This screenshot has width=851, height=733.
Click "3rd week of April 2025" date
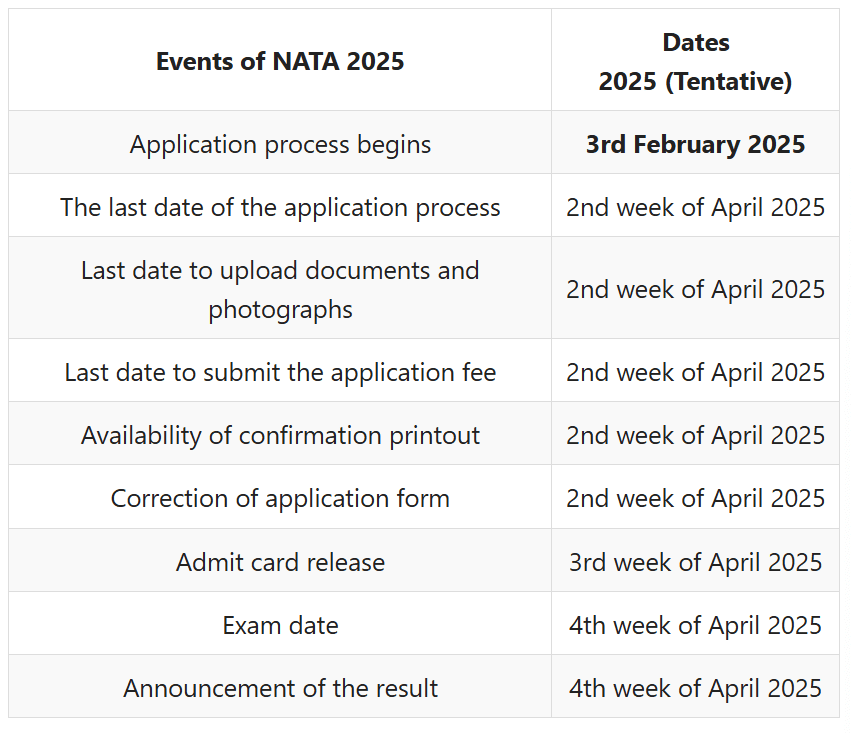(x=695, y=562)
